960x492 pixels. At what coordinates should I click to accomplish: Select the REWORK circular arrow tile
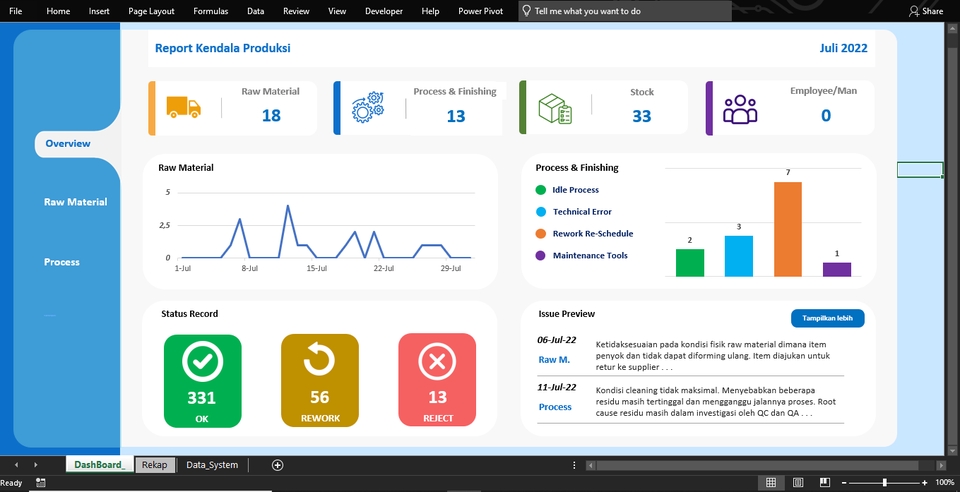coord(320,380)
